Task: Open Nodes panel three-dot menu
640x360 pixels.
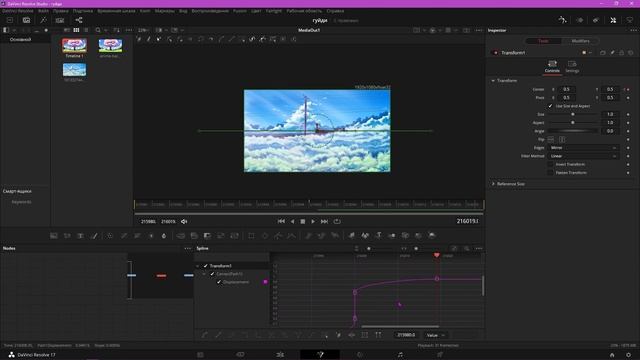Action: pyautogui.click(x=188, y=248)
